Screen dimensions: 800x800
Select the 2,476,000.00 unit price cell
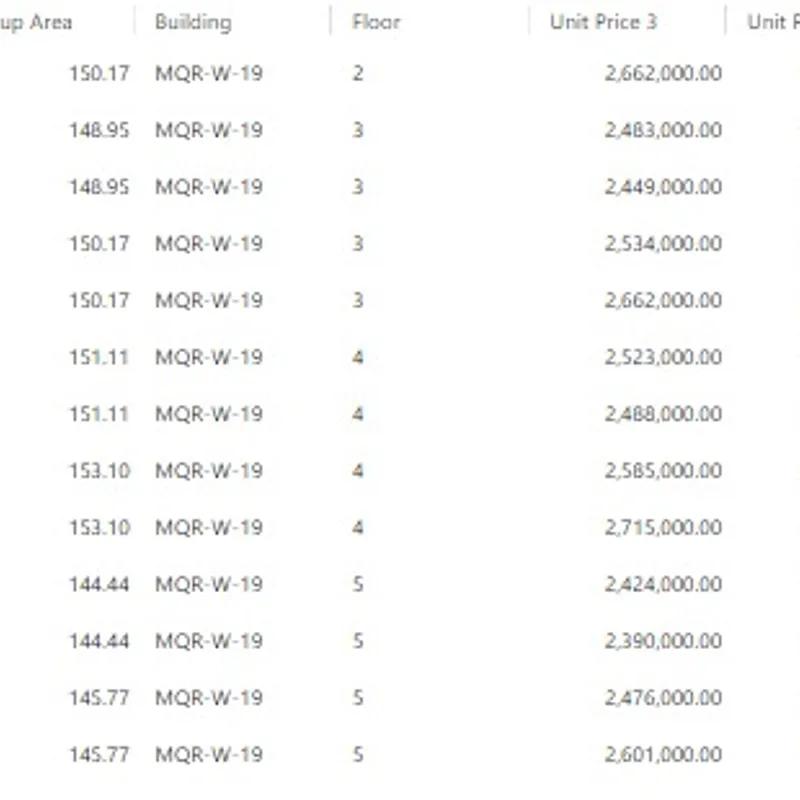662,698
